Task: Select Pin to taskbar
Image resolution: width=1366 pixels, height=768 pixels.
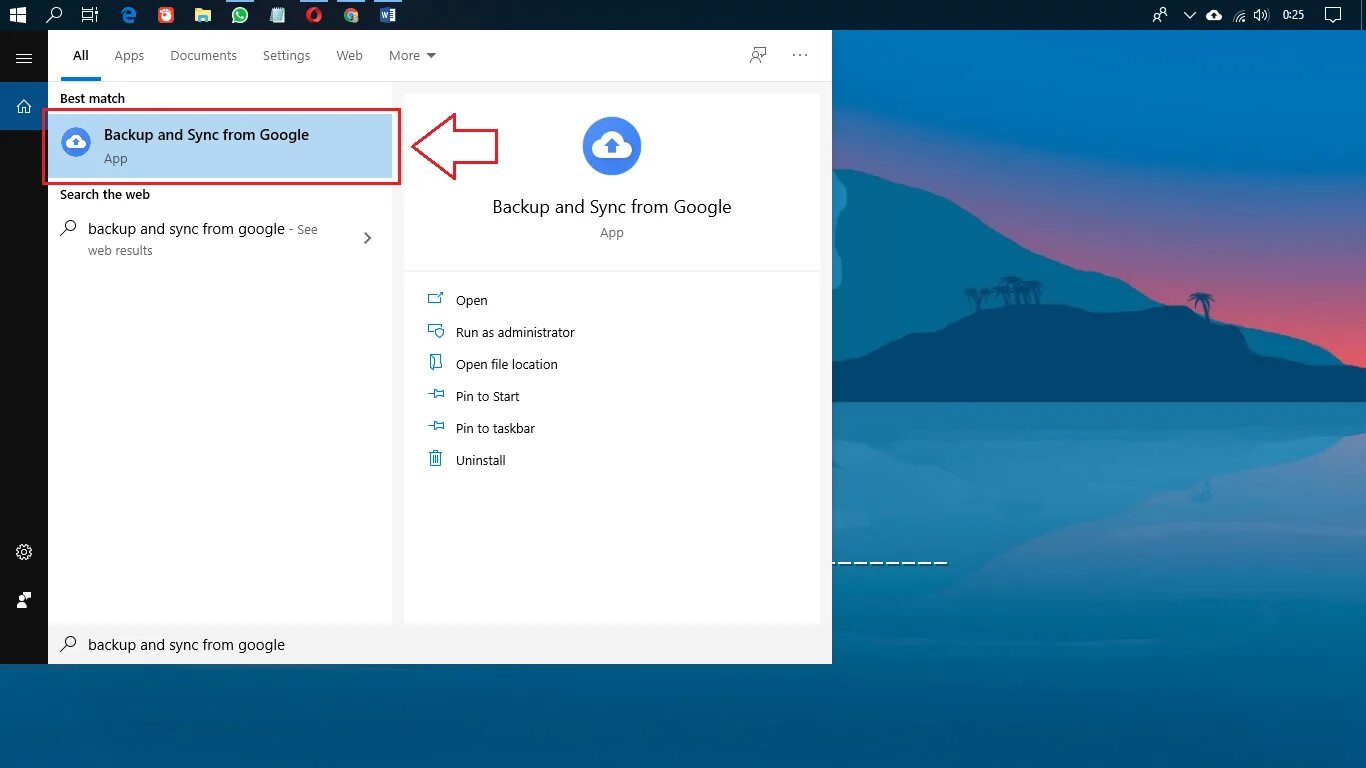Action: 495,428
